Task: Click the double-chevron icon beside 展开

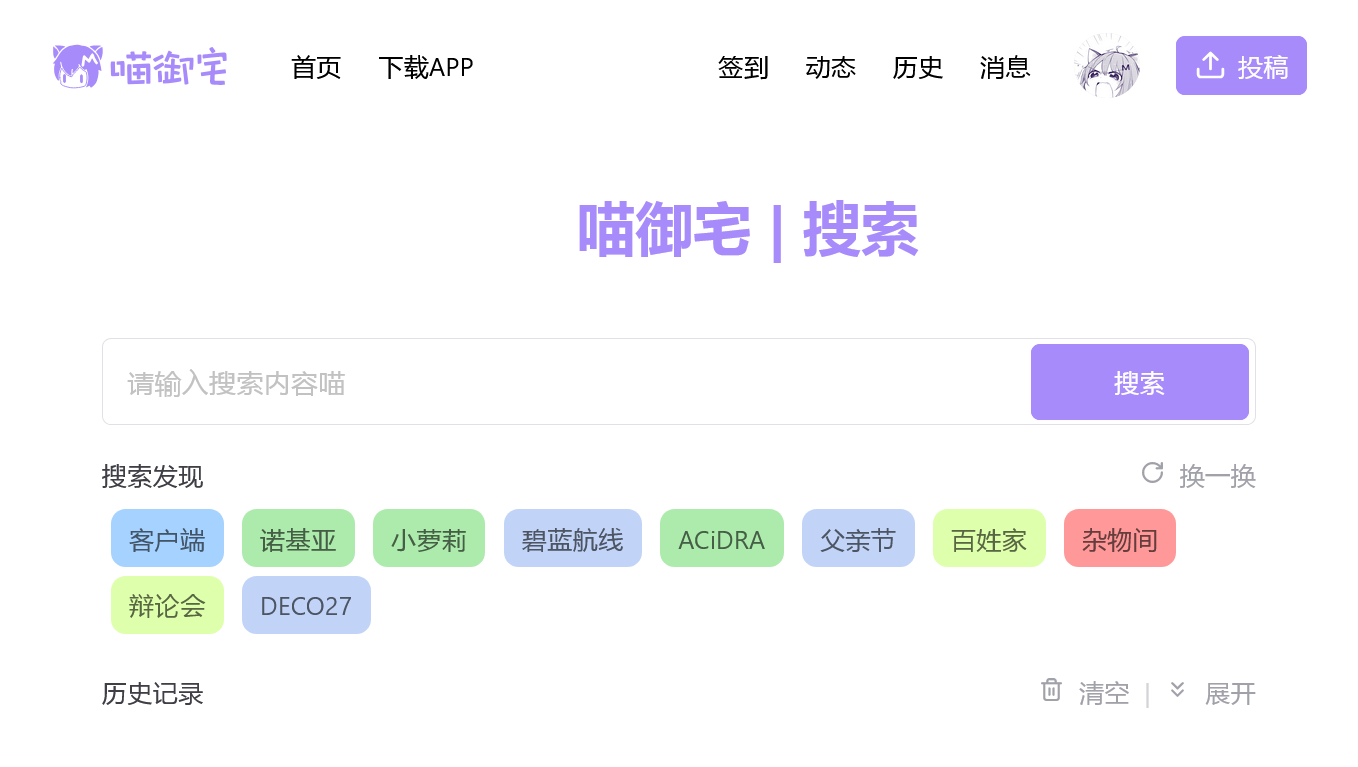Action: coord(1177,690)
